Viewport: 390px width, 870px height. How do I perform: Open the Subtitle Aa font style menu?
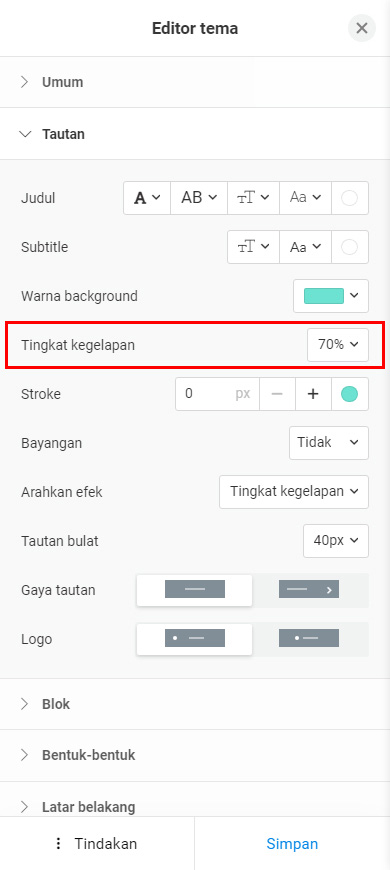point(306,247)
